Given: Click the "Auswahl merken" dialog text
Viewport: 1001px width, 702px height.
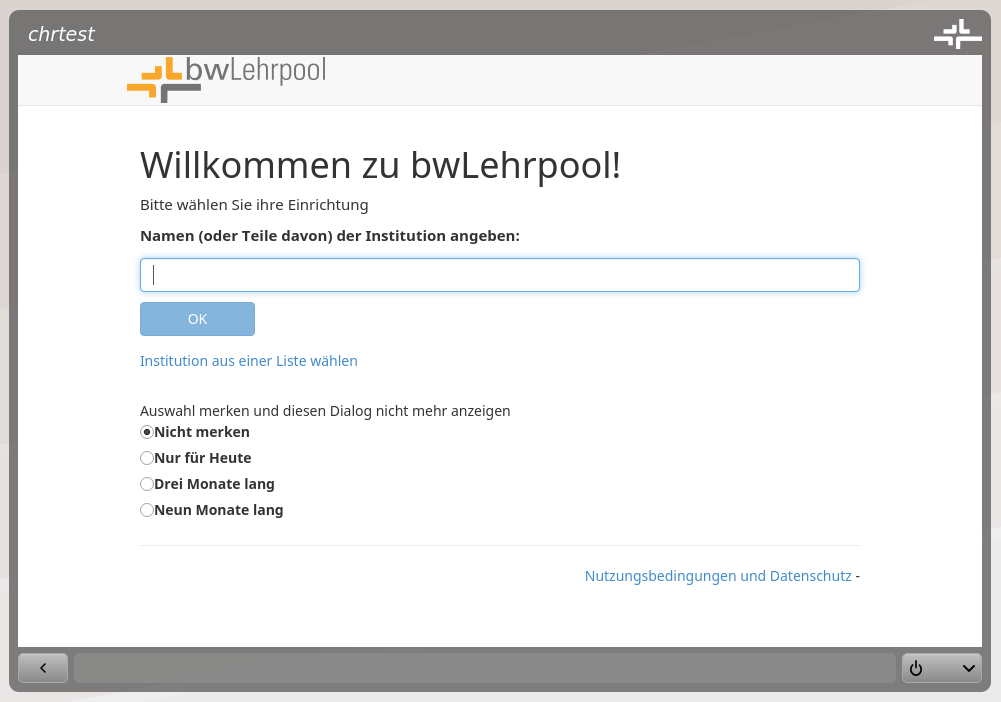Looking at the screenshot, I should (x=325, y=410).
